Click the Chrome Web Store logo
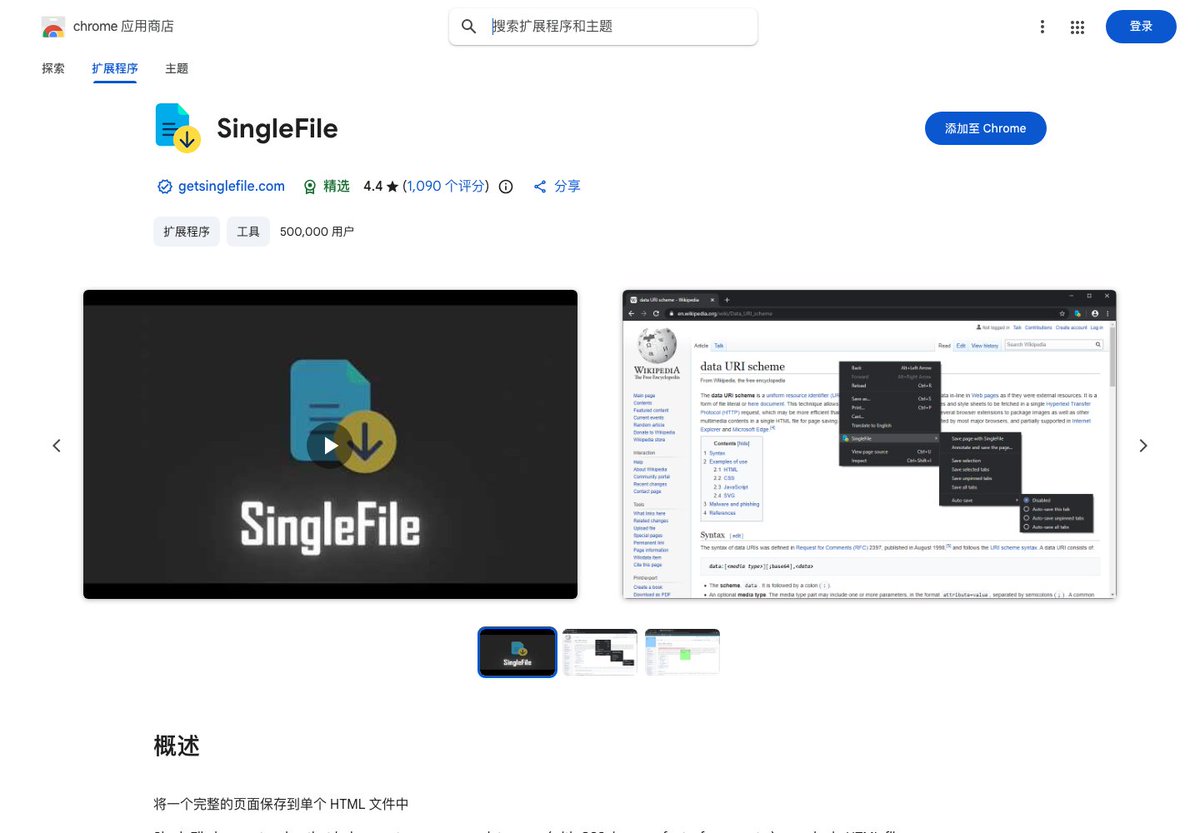The width and height of the screenshot is (1200, 833). coord(53,27)
